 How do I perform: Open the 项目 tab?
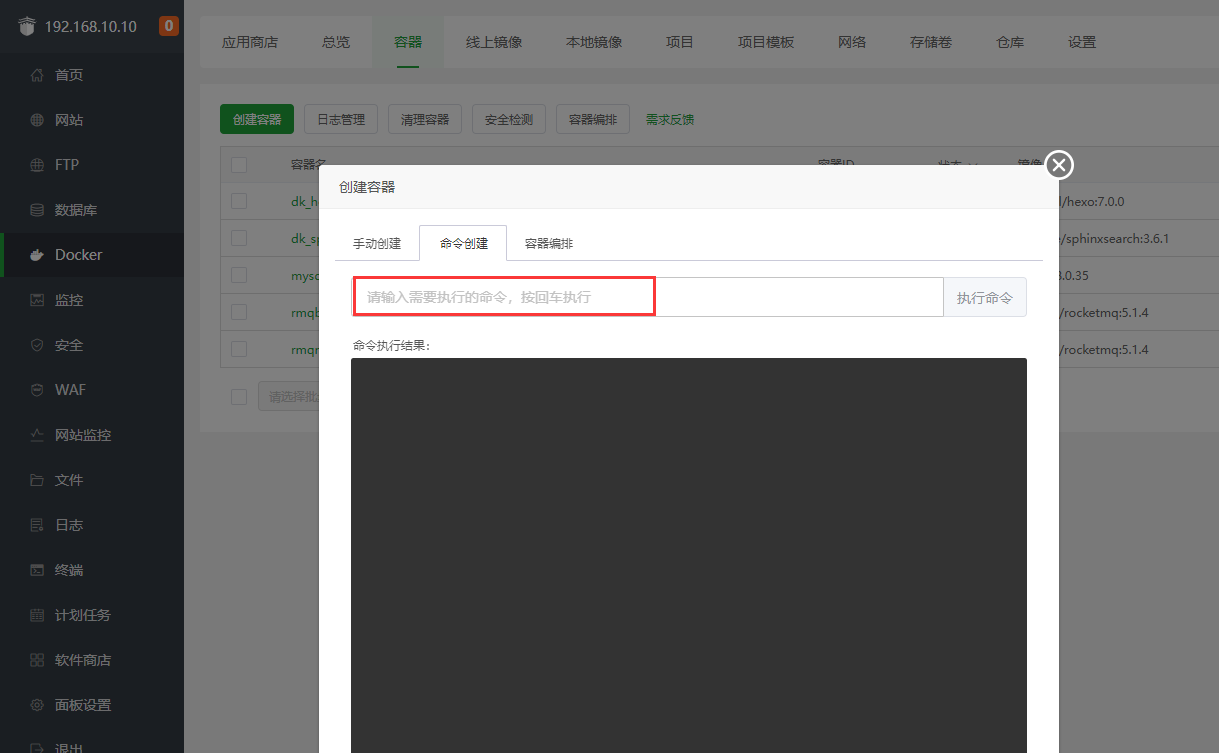pos(680,42)
